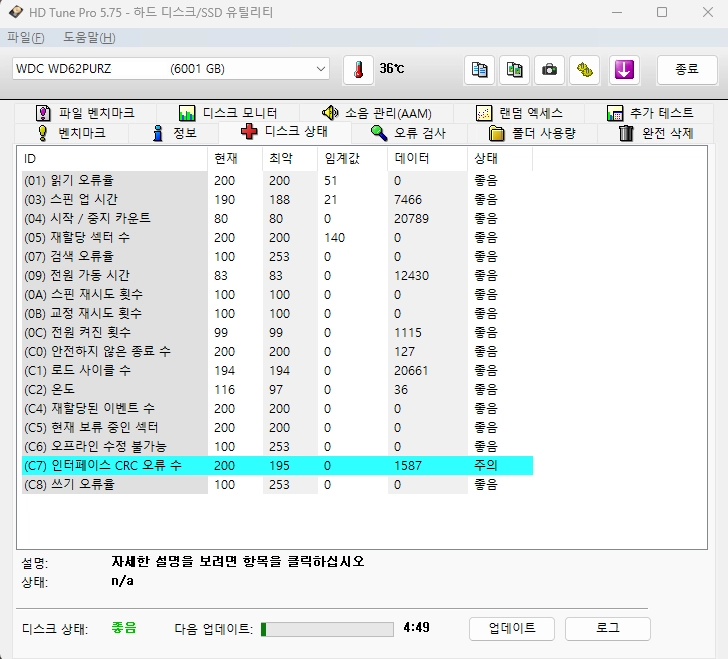Click the green 좋음 disk status text

point(124,628)
